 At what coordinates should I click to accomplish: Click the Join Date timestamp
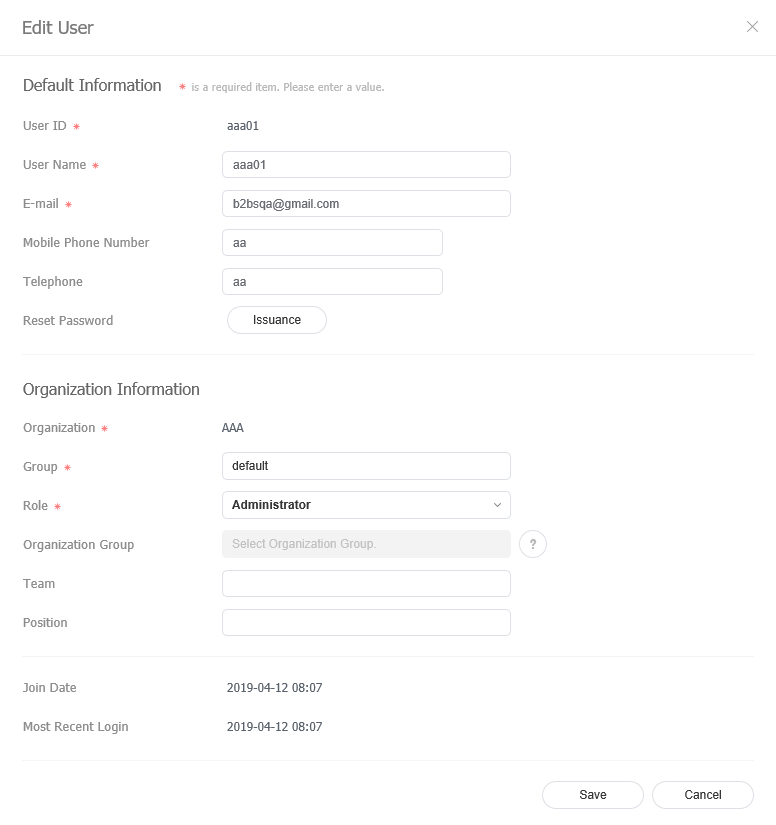pos(274,688)
